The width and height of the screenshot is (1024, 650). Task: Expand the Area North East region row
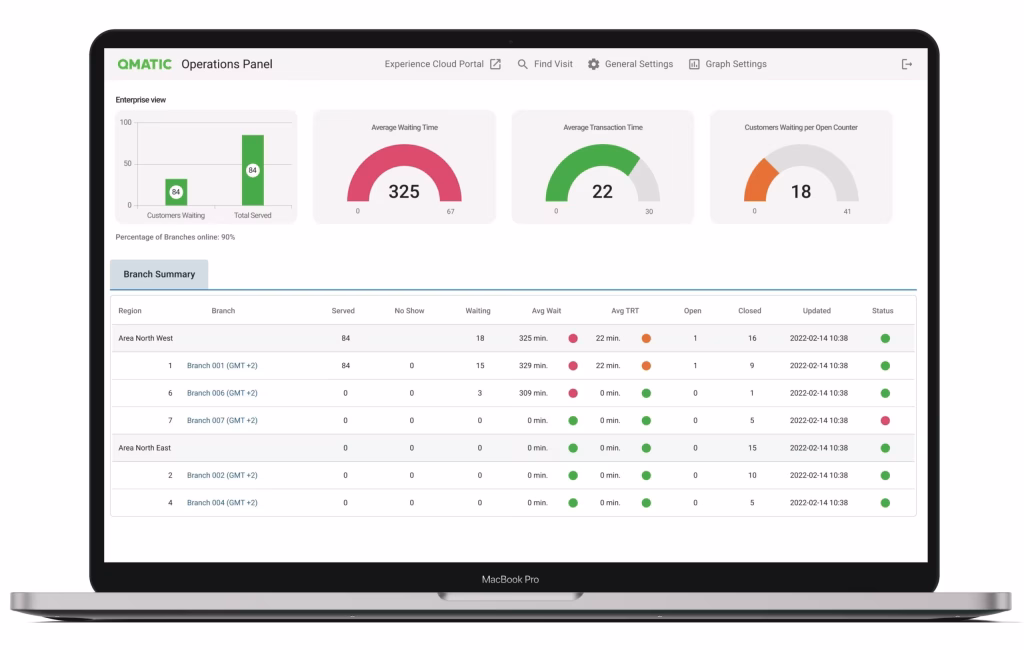pos(145,448)
